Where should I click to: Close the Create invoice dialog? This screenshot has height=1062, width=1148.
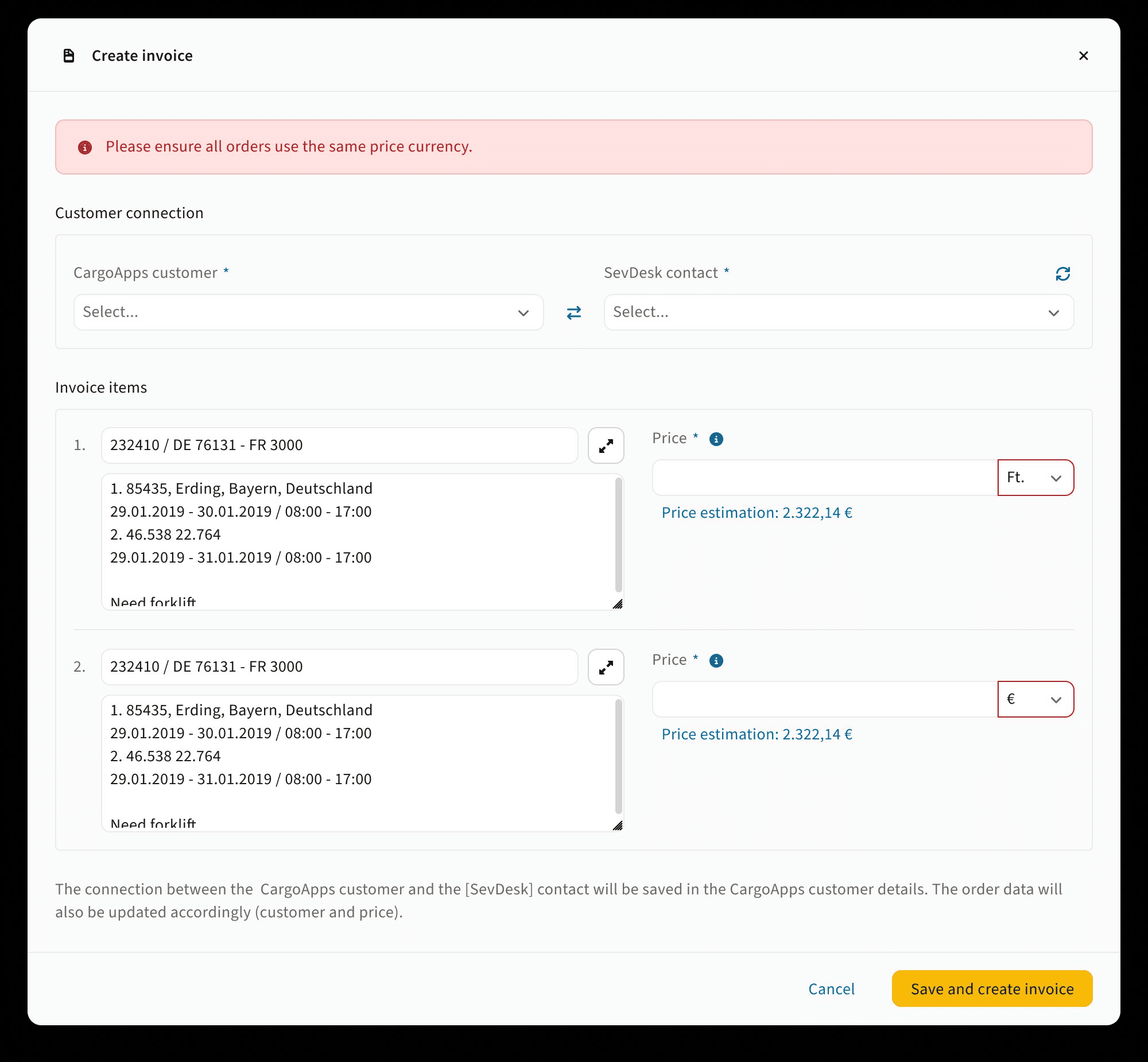pyautogui.click(x=1083, y=56)
